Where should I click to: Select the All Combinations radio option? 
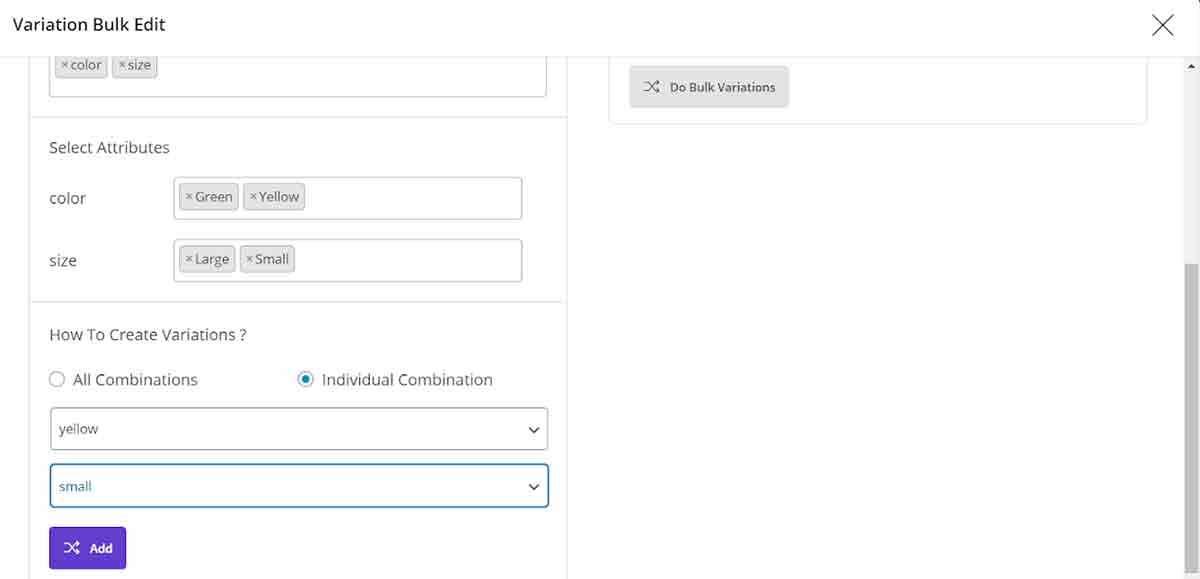click(57, 380)
